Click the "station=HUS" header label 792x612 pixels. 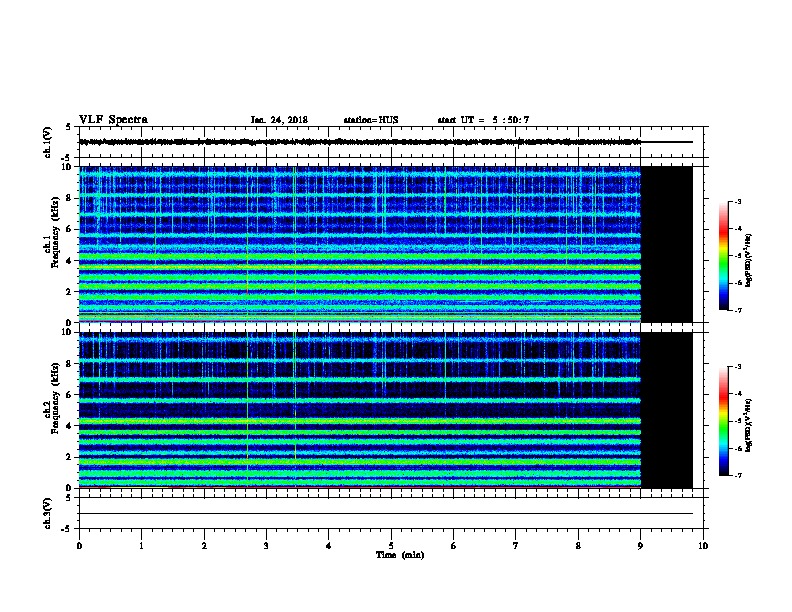point(371,120)
